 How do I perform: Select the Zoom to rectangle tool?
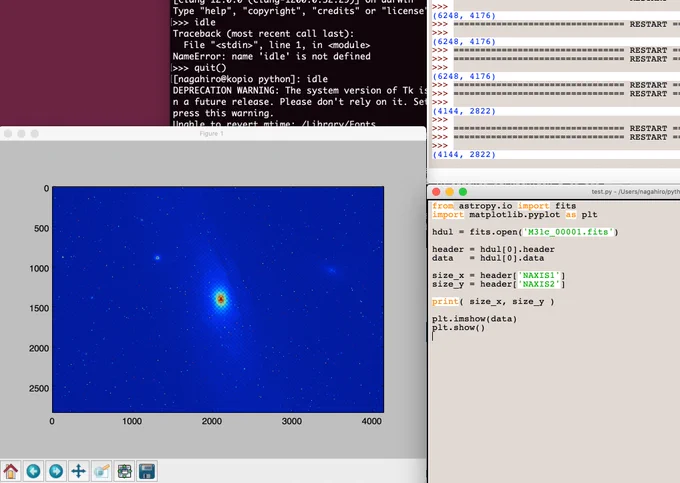(x=101, y=471)
